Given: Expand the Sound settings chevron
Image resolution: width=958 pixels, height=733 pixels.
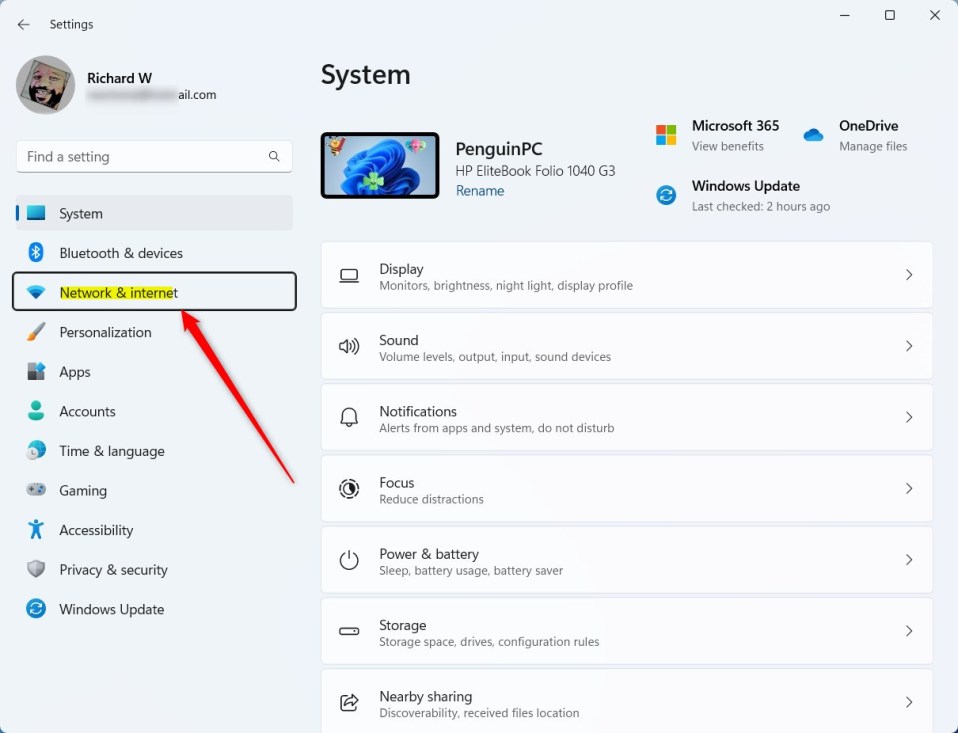Looking at the screenshot, I should (x=908, y=346).
